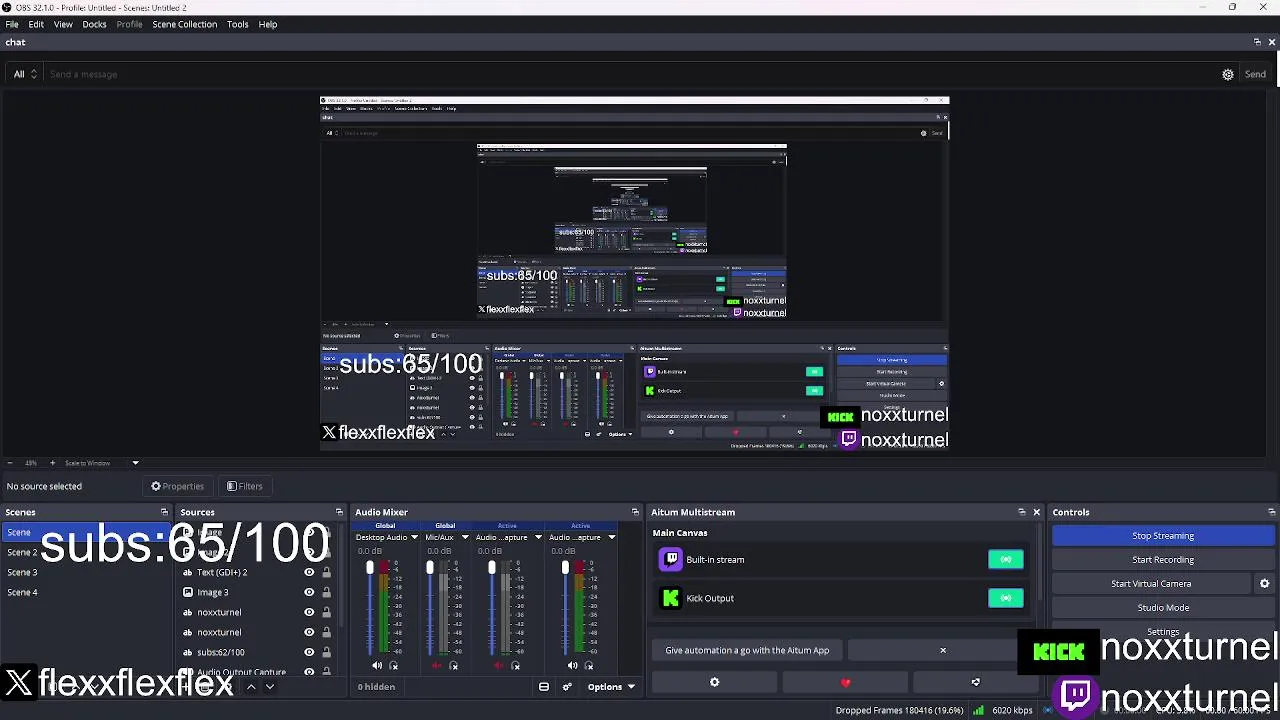Open the View menu

click(x=63, y=24)
